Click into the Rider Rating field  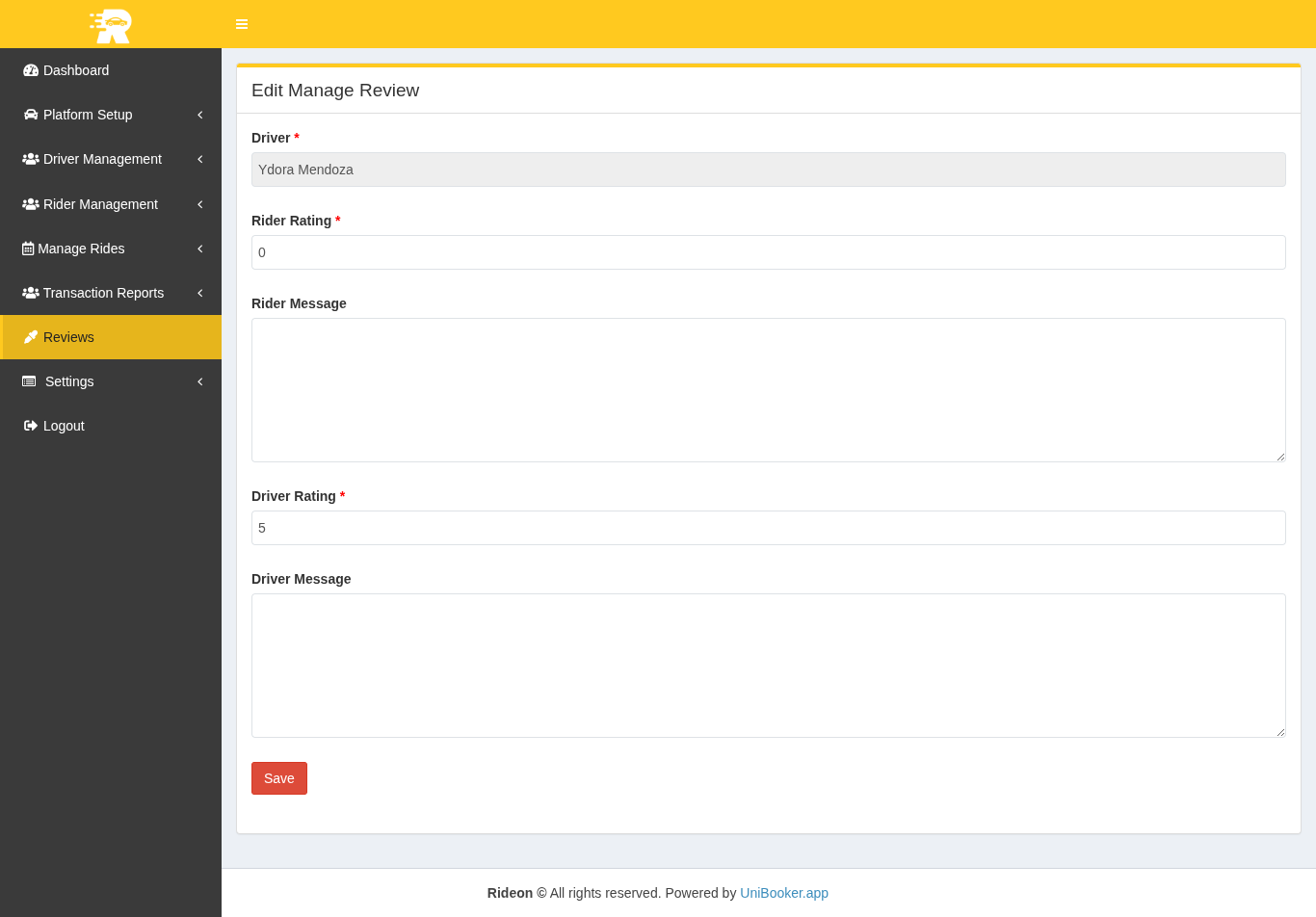(768, 252)
